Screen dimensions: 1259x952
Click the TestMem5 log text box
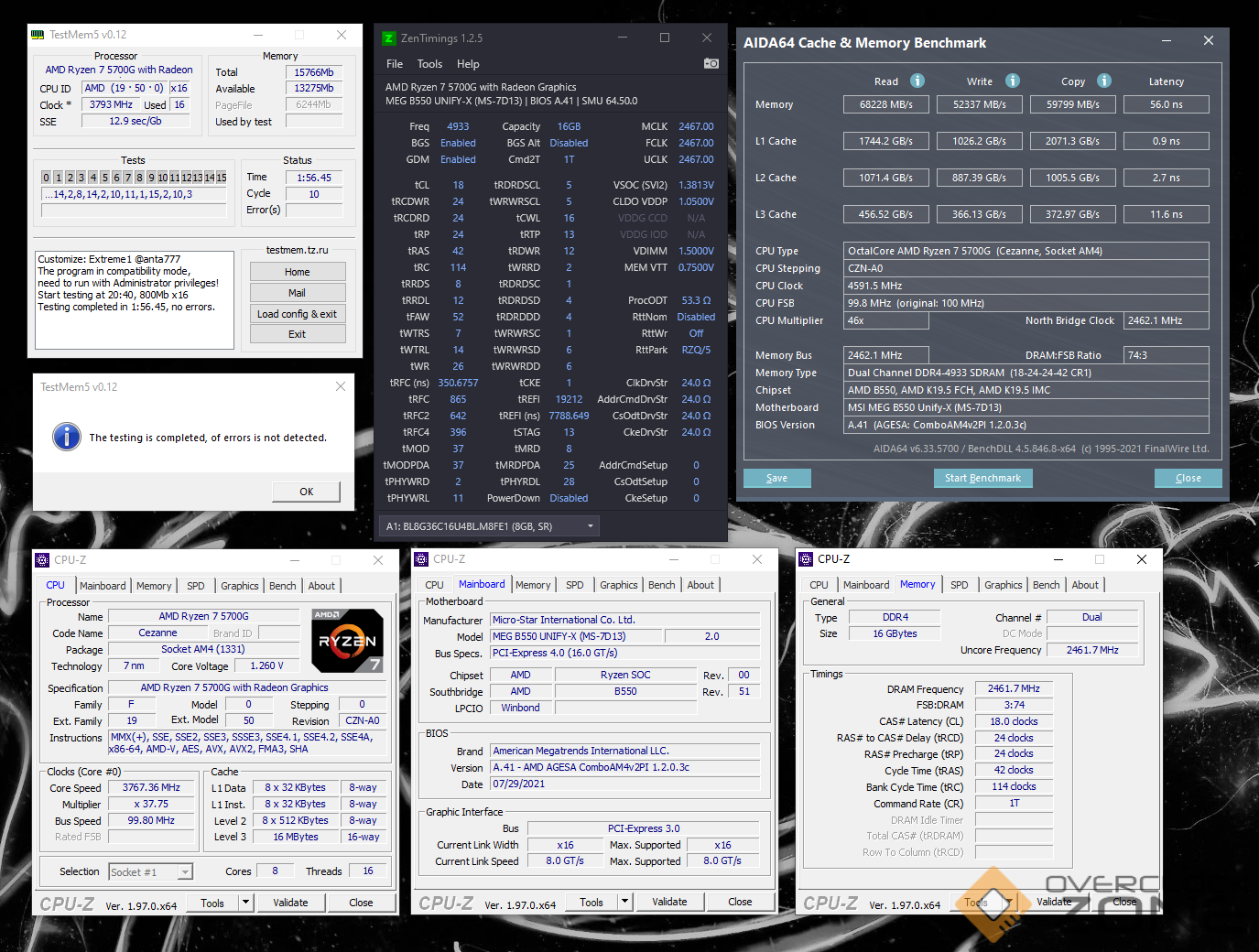click(136, 300)
